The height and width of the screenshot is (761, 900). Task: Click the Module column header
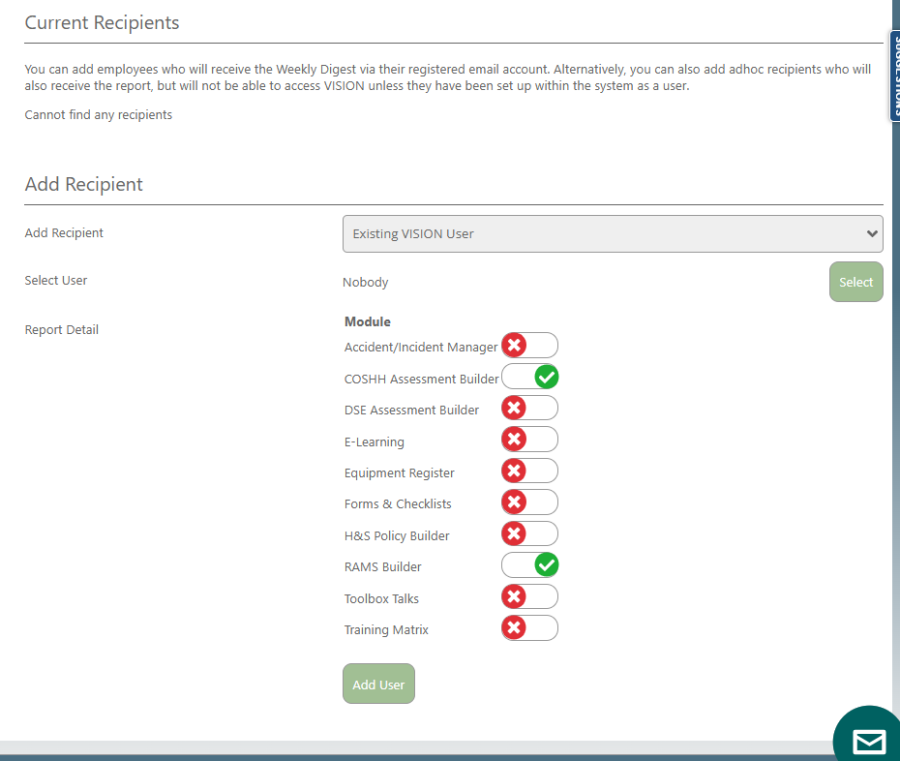pos(367,322)
